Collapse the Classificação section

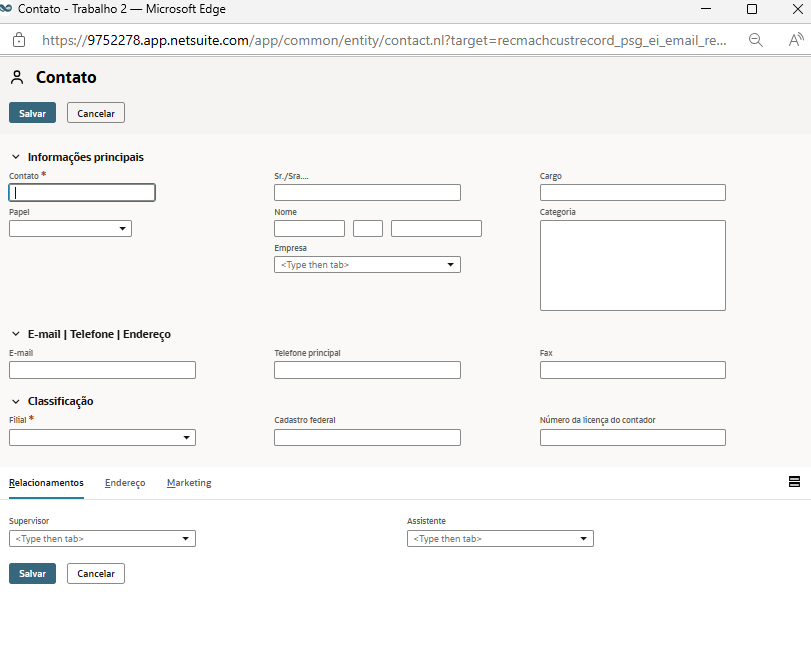(16, 401)
